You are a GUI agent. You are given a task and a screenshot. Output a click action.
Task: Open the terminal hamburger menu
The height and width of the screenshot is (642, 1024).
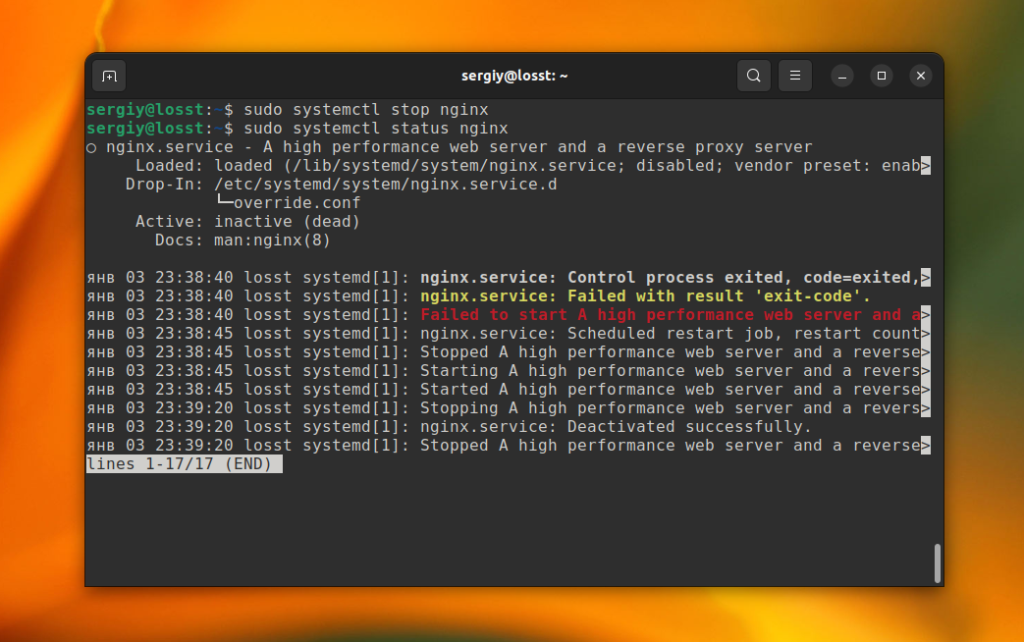[795, 76]
